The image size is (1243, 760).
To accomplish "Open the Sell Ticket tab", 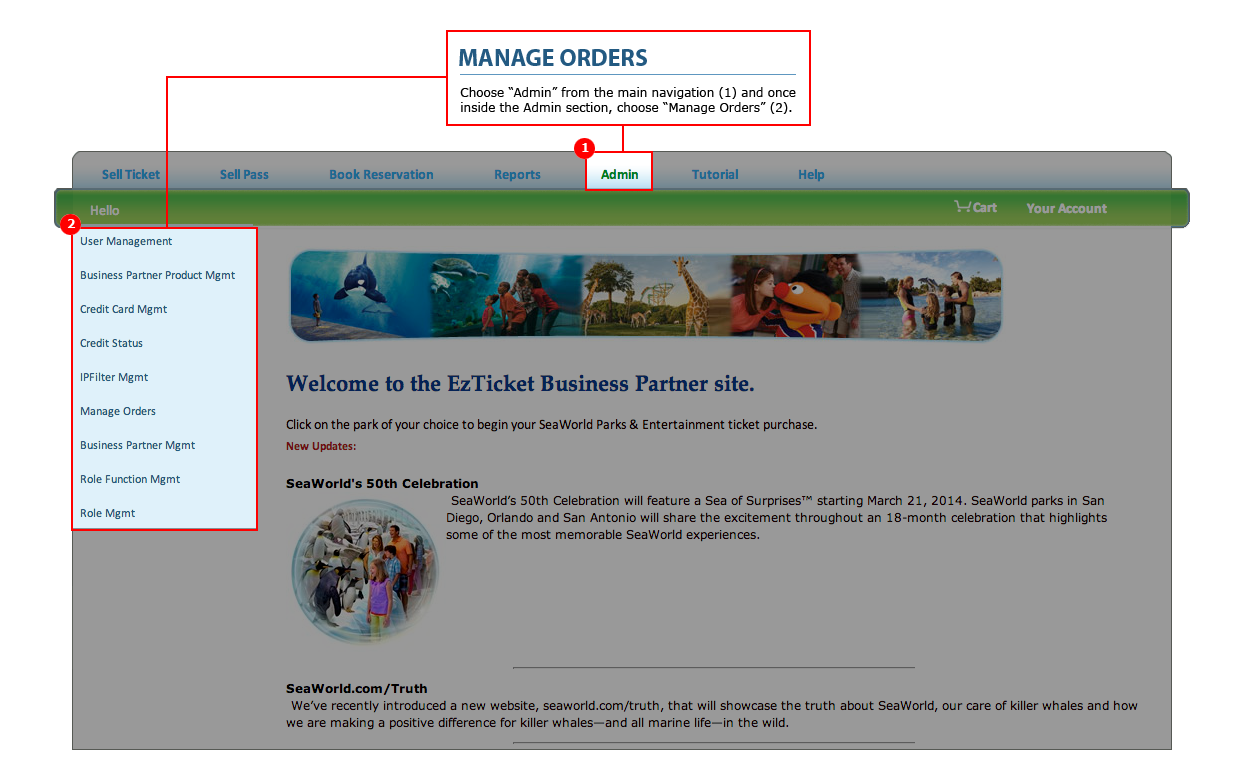I will tap(131, 175).
